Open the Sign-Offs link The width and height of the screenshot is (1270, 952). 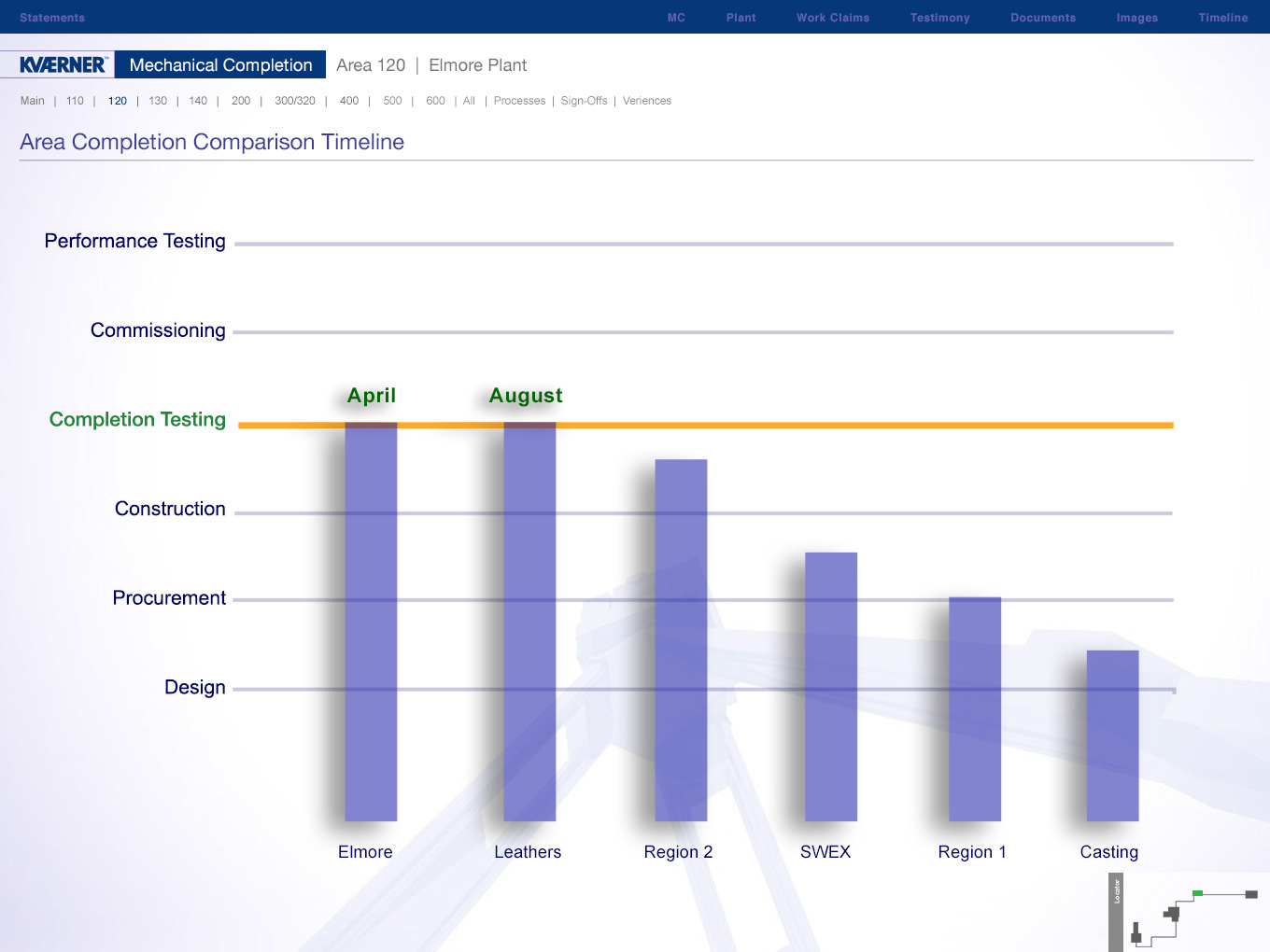click(584, 101)
